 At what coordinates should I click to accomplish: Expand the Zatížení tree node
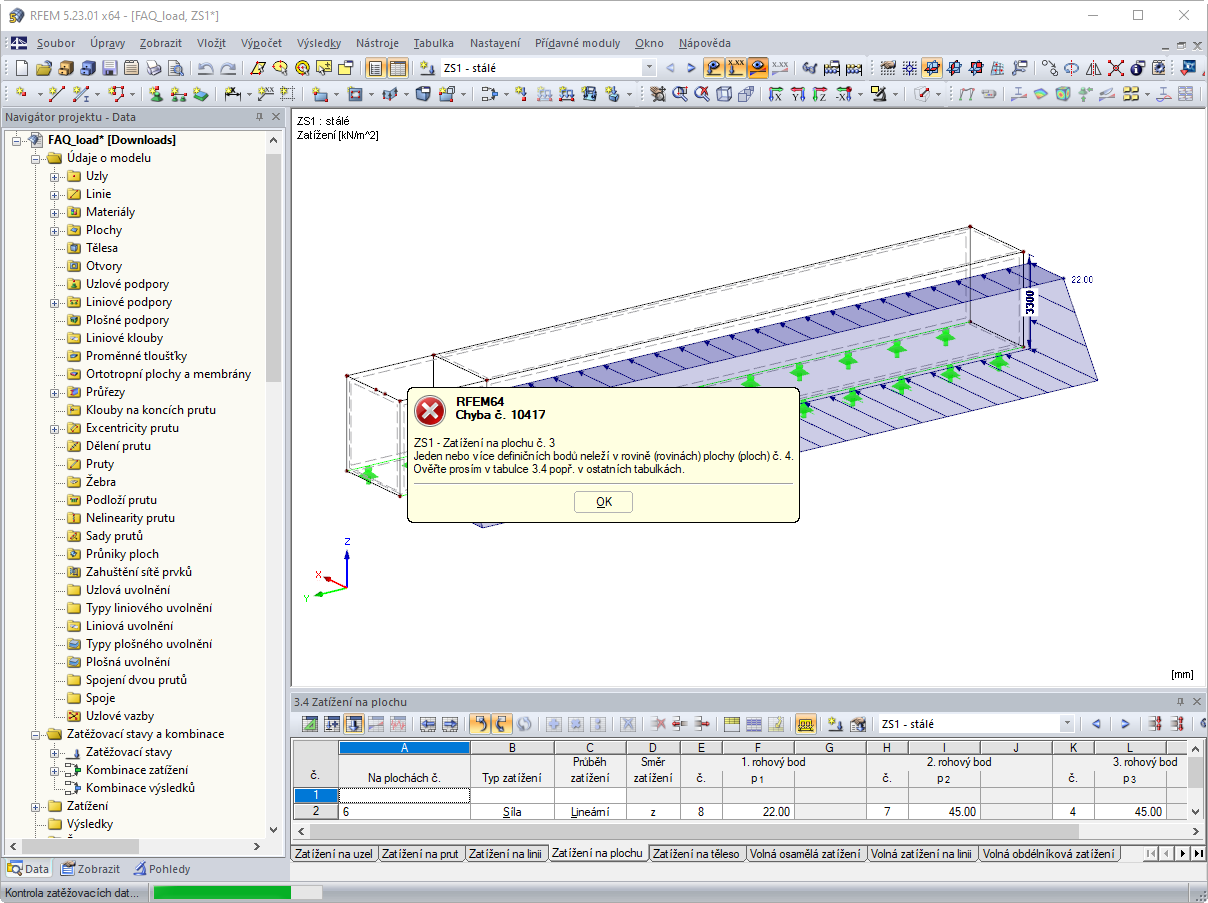(38, 806)
